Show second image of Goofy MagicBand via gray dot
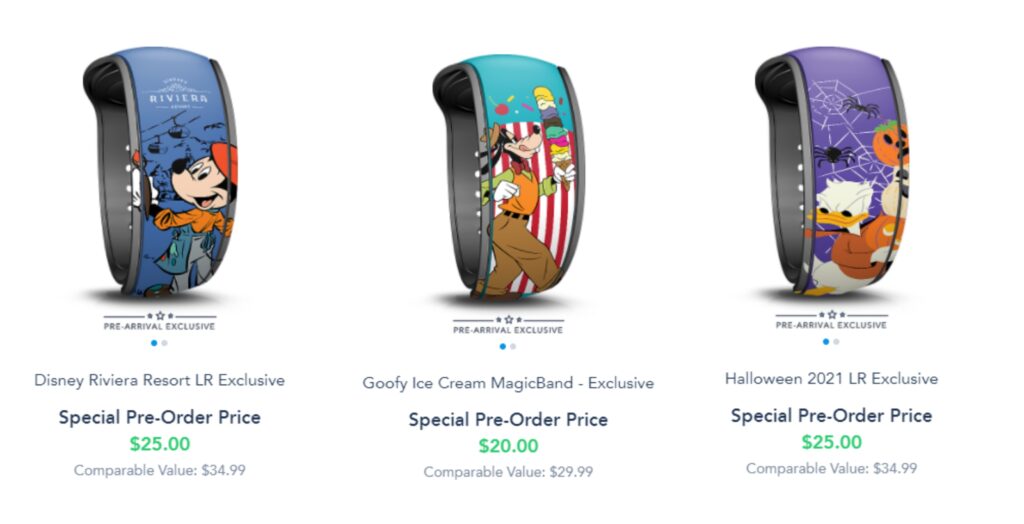Image resolution: width=1024 pixels, height=524 pixels. (513, 347)
